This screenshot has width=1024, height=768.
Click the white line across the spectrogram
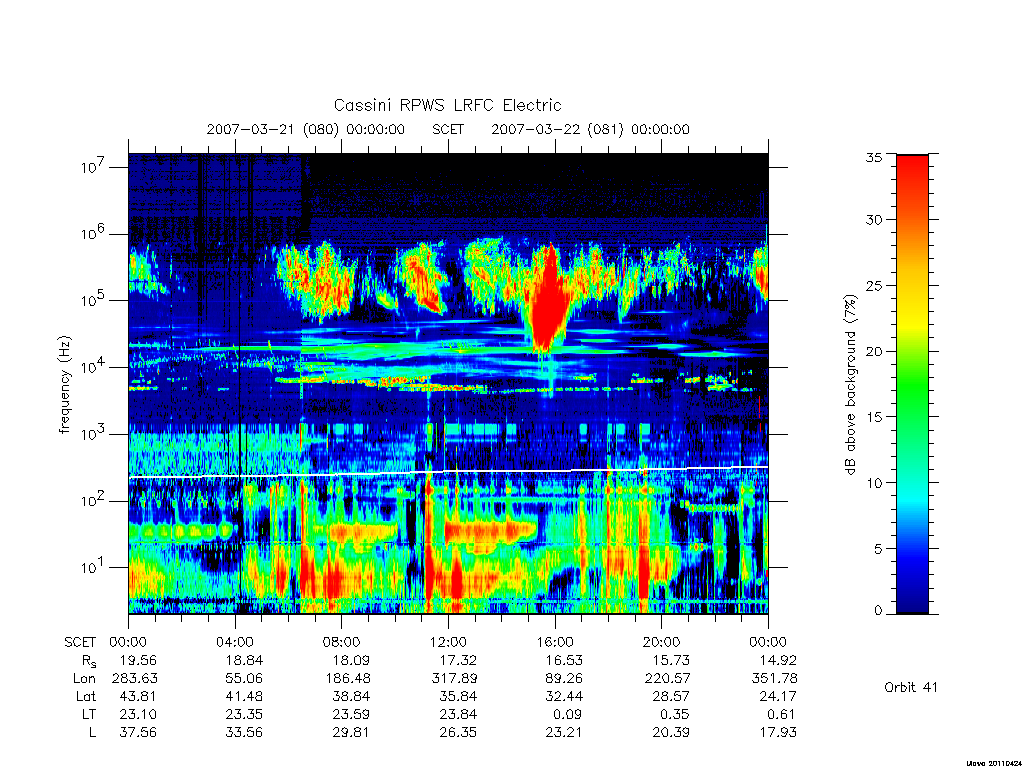[x=448, y=472]
